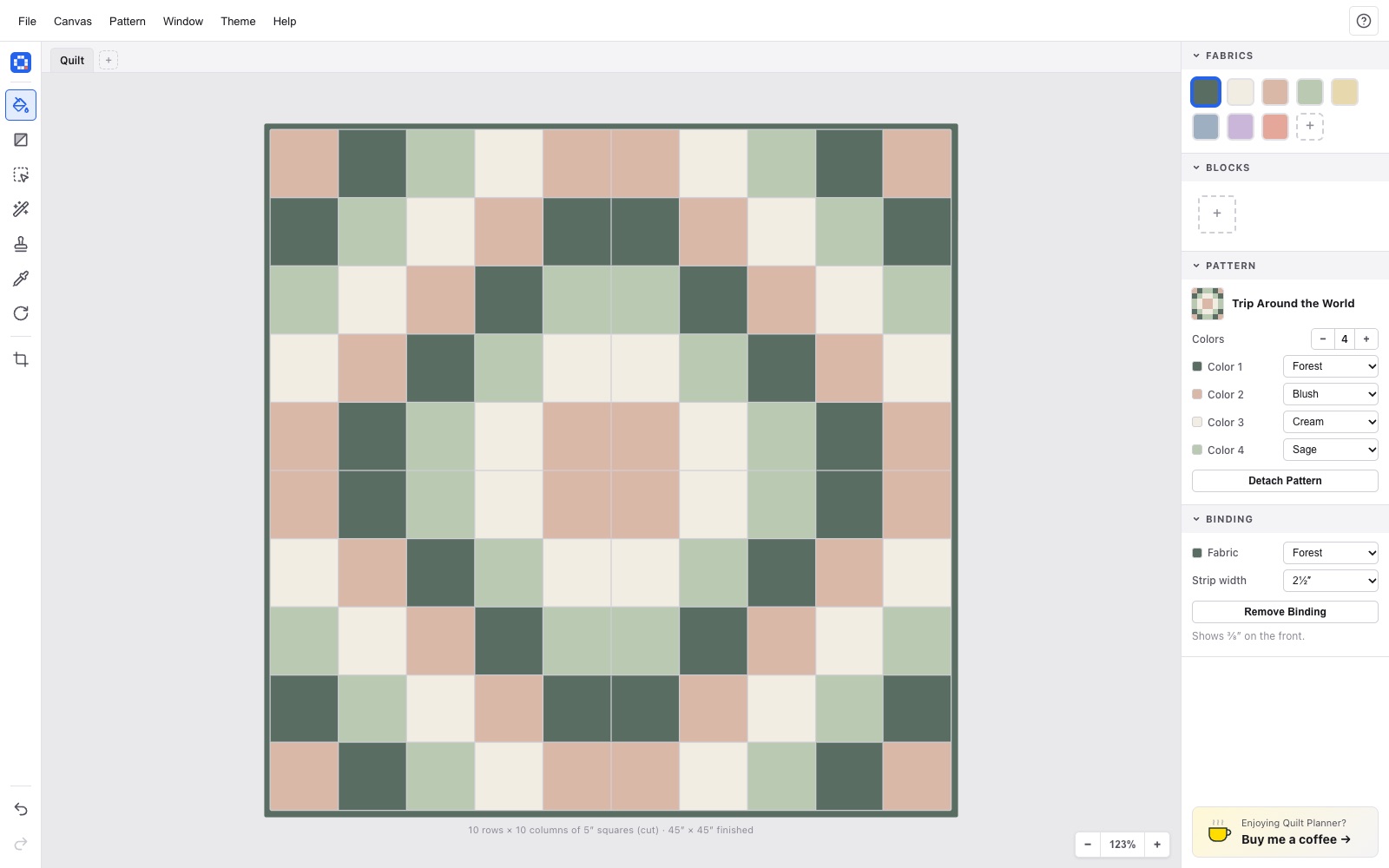
Task: Open the Canvas menu
Action: pos(73,21)
